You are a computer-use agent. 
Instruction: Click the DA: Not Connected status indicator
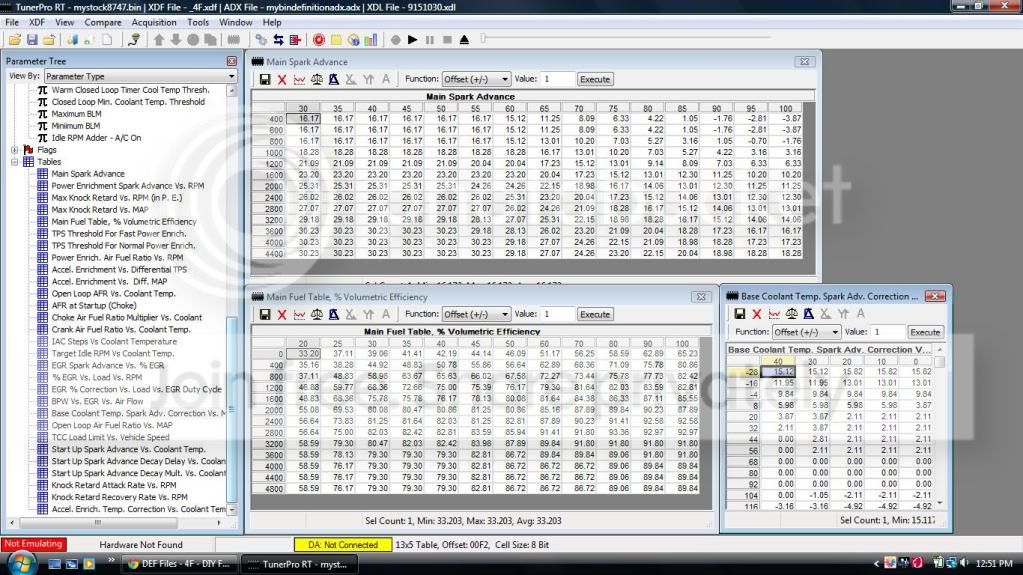tap(343, 544)
